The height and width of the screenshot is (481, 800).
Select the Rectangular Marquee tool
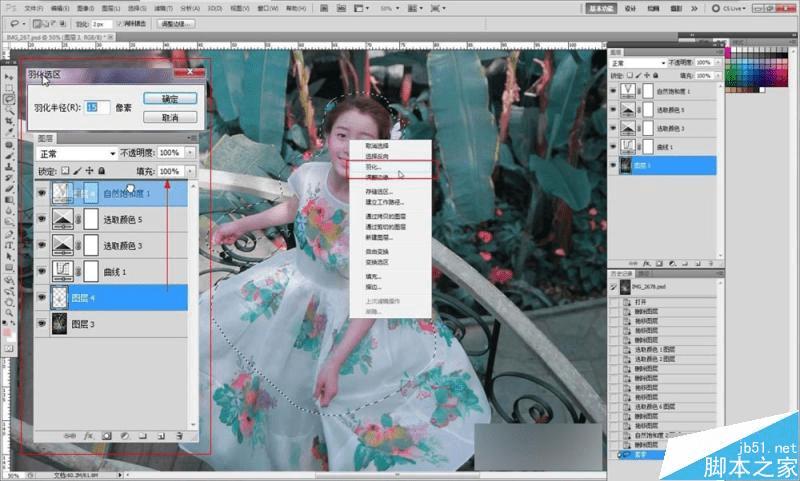(9, 88)
